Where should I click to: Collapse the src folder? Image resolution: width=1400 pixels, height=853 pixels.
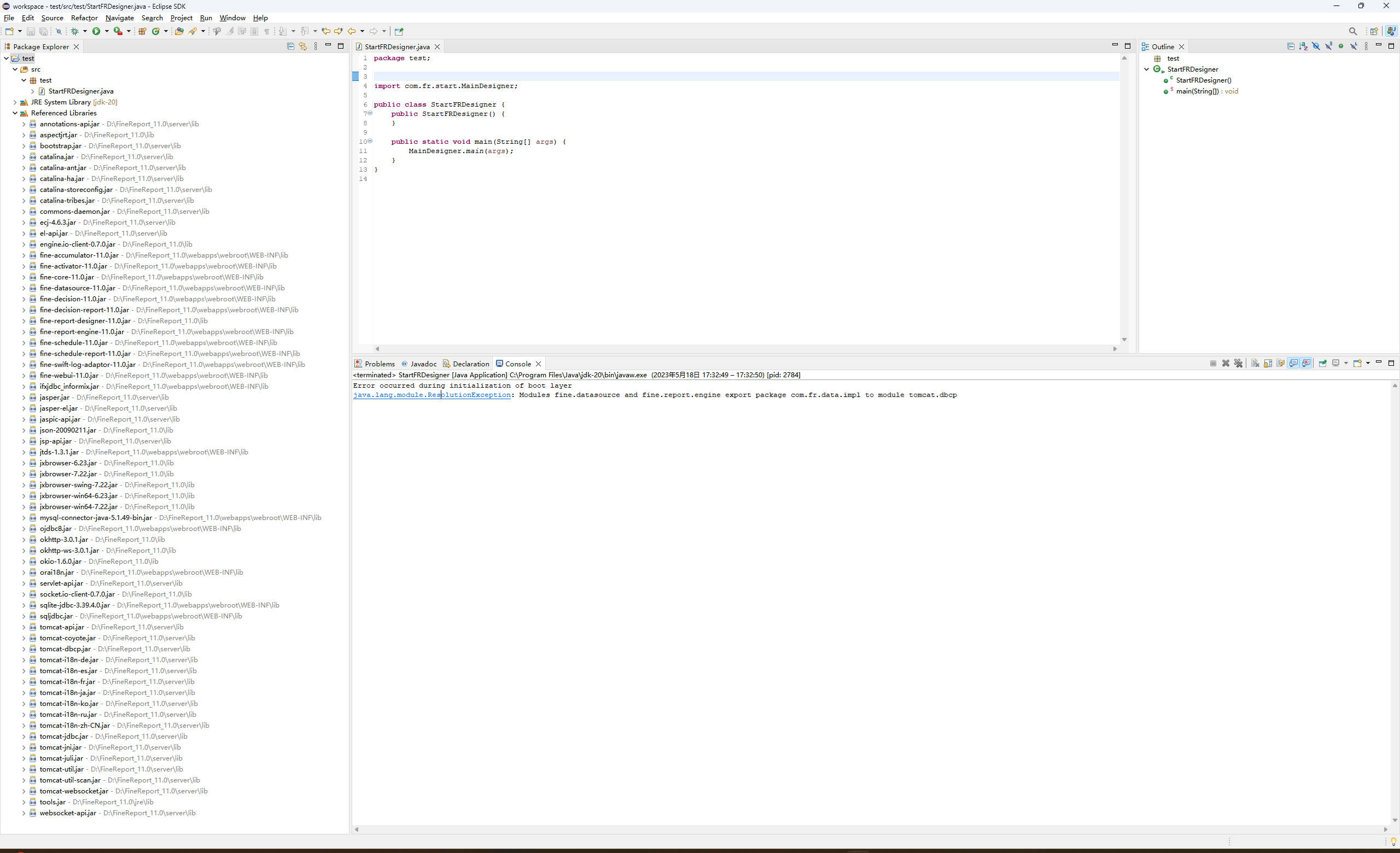pos(15,69)
